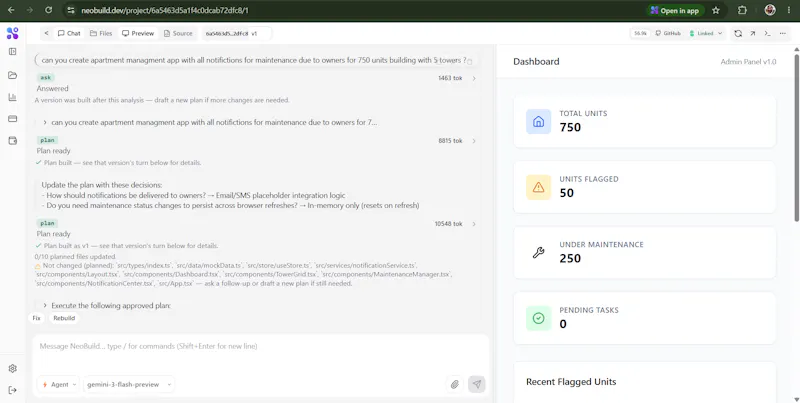The width and height of the screenshot is (800, 403).
Task: Click the 56.9k token usage badge
Action: coord(640,33)
